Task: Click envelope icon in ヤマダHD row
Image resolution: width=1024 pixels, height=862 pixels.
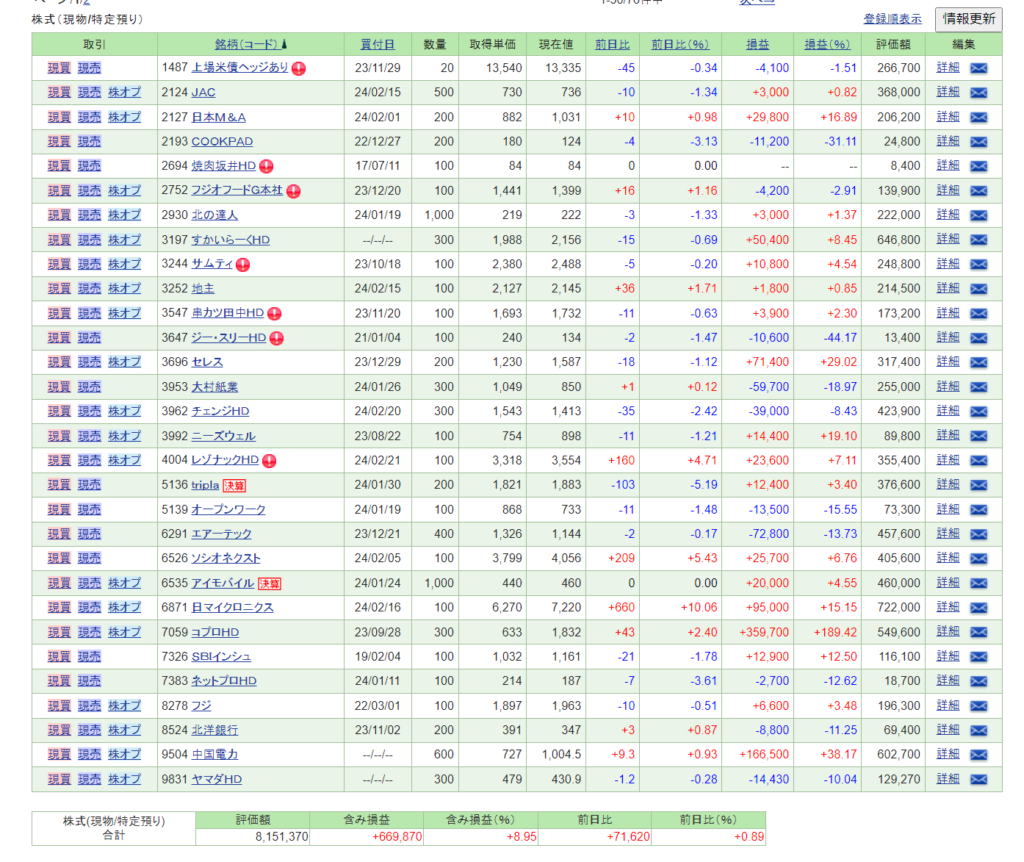Action: (x=979, y=778)
